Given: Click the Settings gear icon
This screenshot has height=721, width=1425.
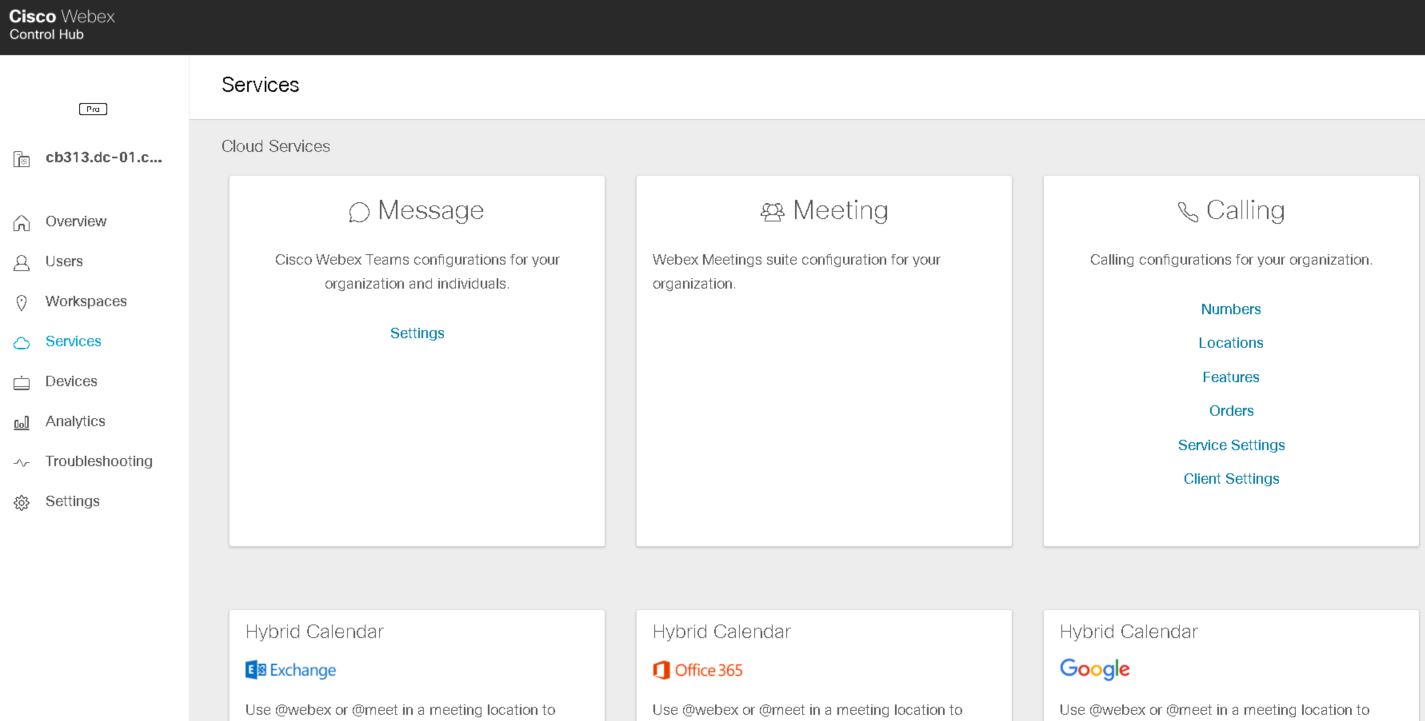Looking at the screenshot, I should point(20,501).
